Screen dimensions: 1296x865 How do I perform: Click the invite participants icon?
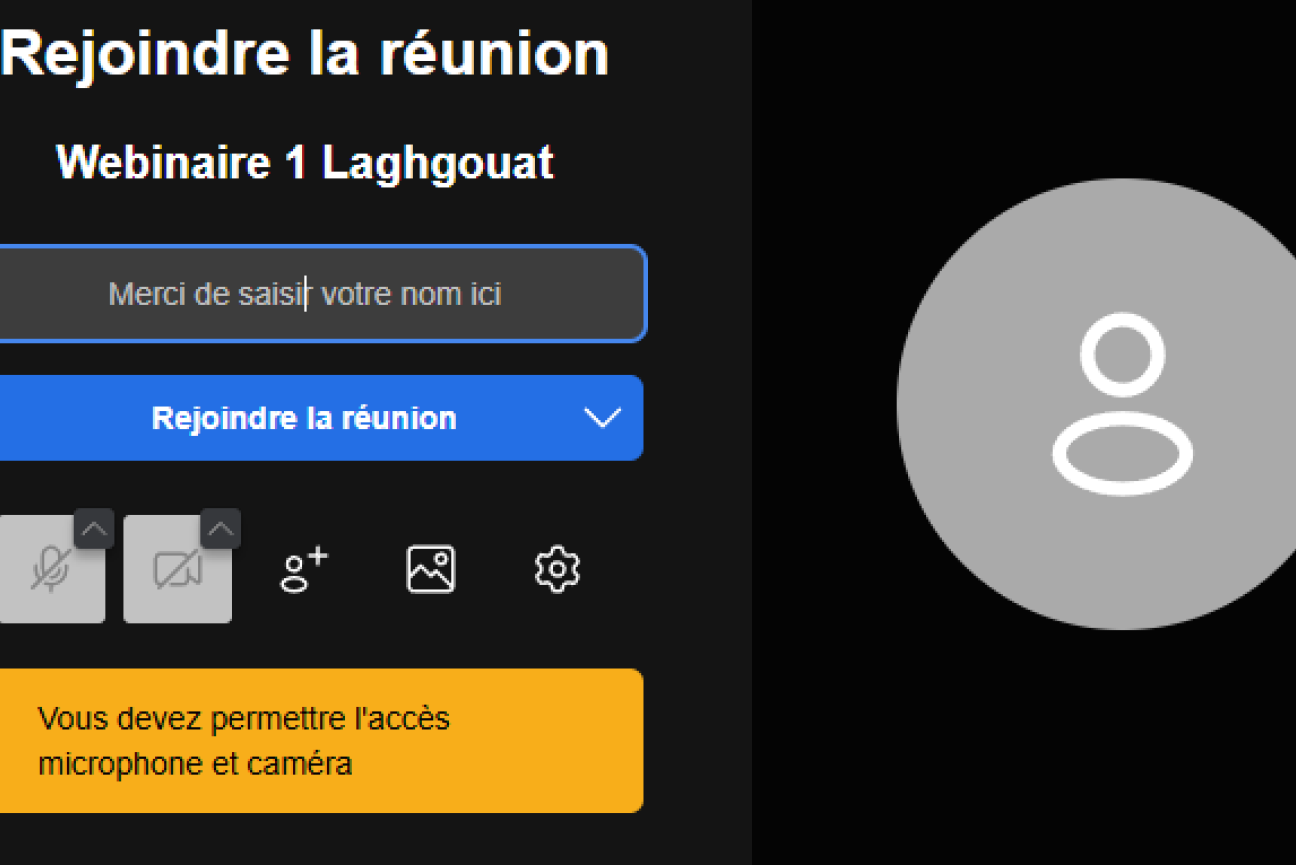(x=304, y=570)
